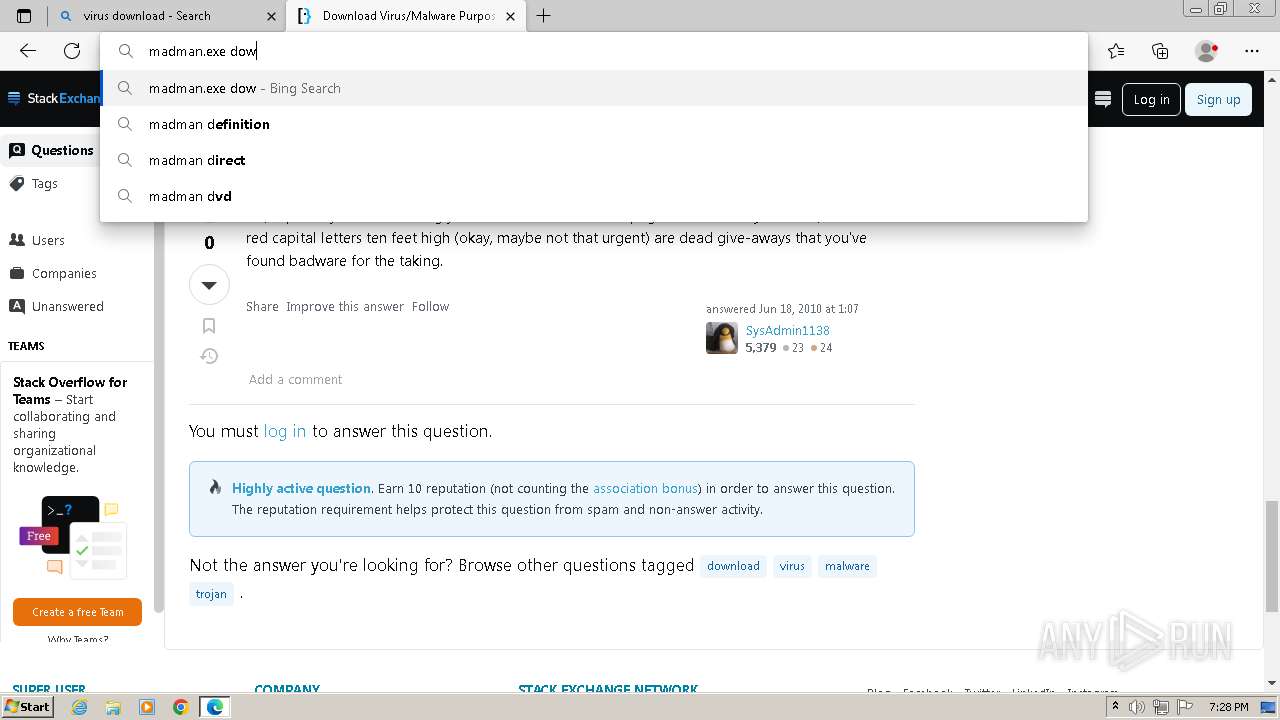Open Edge taskbar icon

[215, 707]
